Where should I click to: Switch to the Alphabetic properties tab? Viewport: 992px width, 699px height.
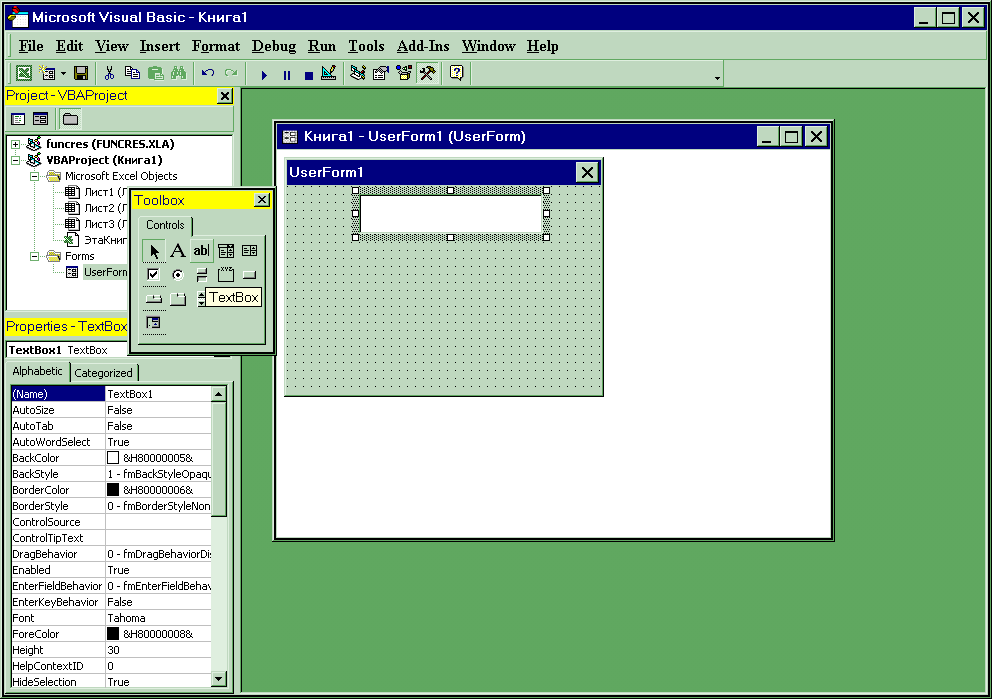point(37,371)
